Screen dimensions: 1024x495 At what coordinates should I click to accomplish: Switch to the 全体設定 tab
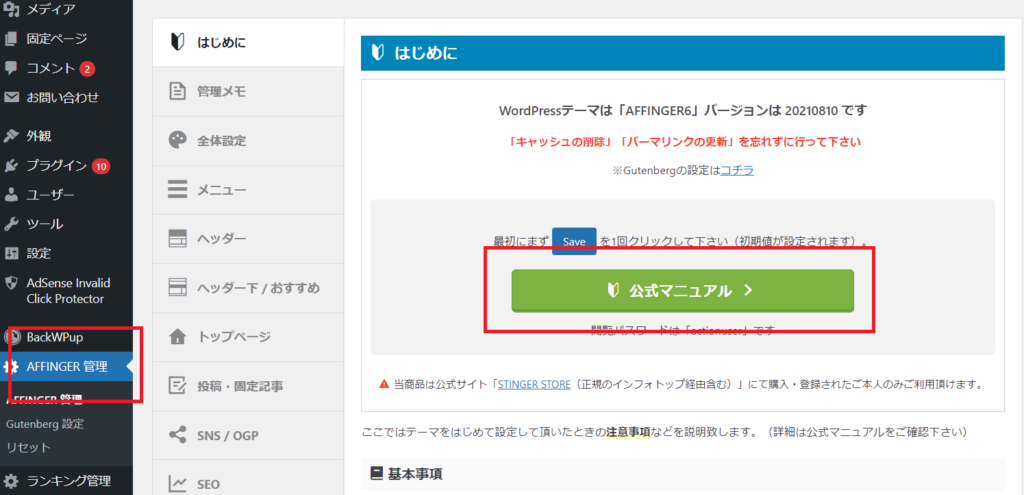click(x=248, y=140)
